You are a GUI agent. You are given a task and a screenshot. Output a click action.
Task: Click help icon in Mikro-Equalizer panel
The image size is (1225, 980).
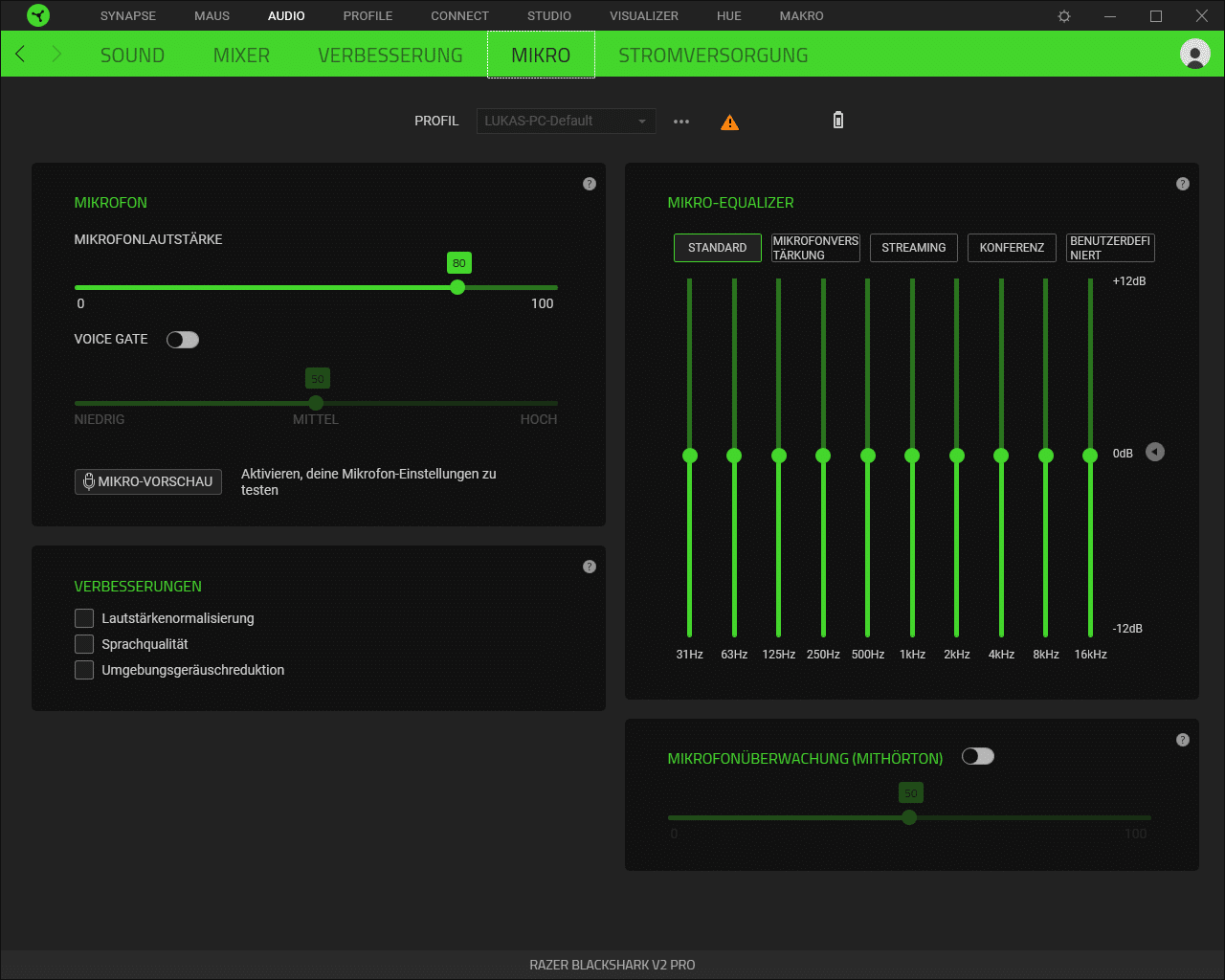(x=1183, y=184)
